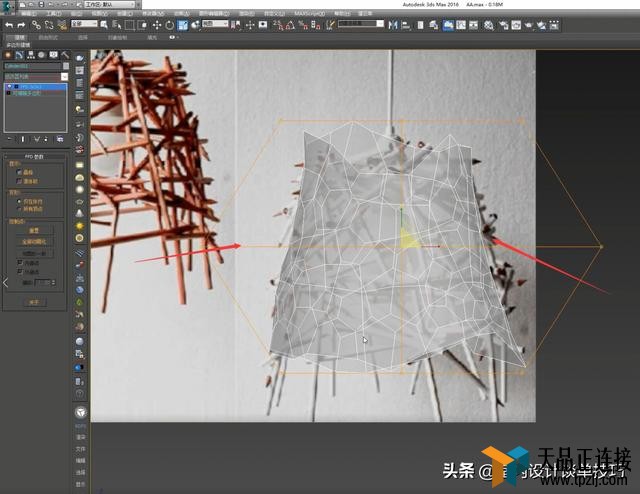Click the 重置 reset button

coord(34,231)
